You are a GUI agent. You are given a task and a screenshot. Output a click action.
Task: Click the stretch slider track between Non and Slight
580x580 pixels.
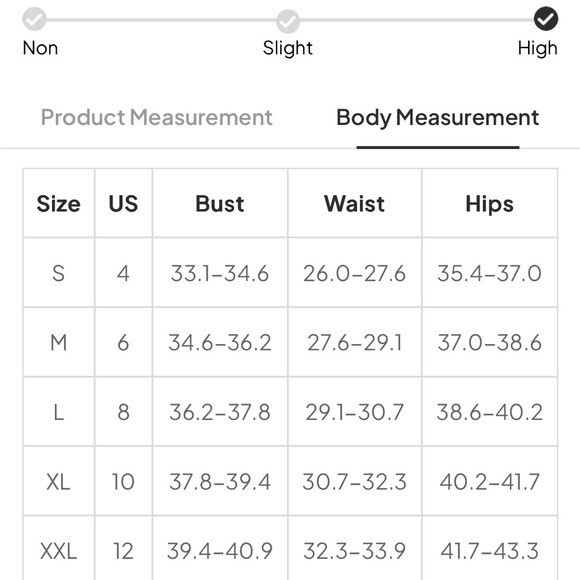(x=161, y=20)
